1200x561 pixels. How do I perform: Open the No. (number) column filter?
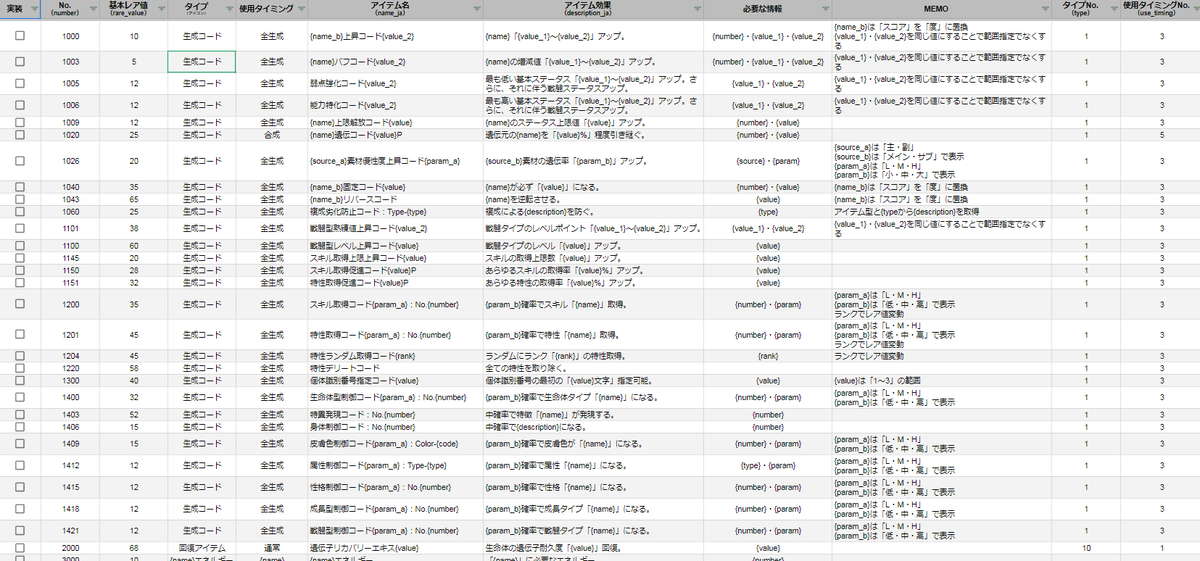[93, 10]
